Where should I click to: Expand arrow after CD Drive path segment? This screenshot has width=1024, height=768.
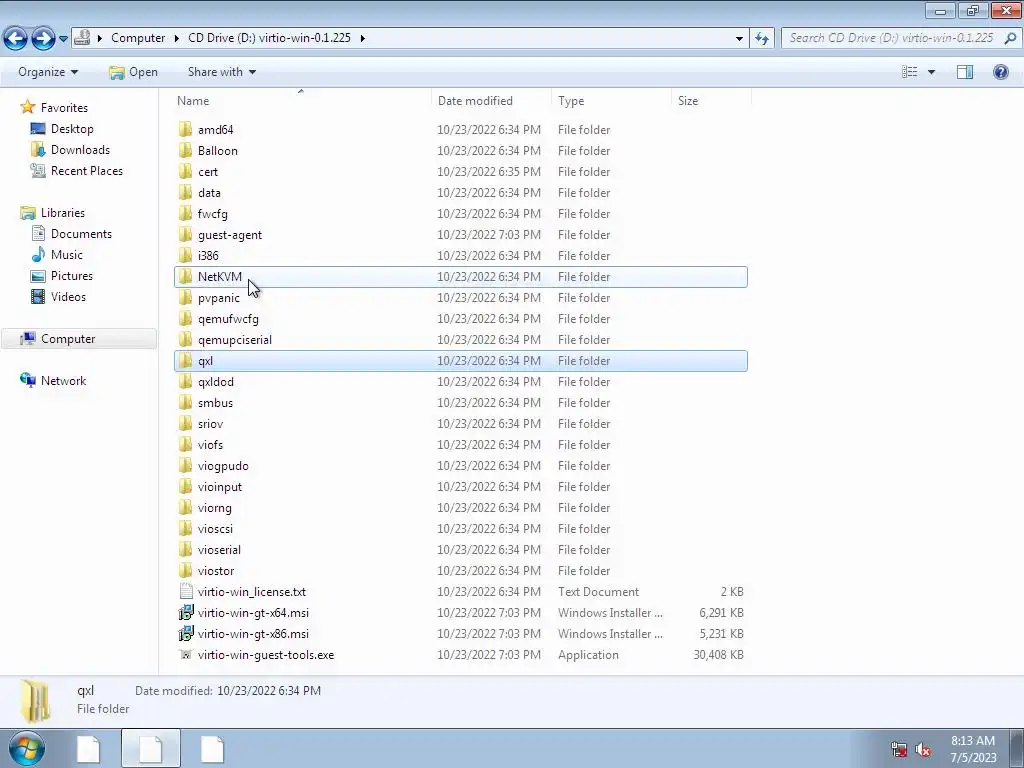362,38
